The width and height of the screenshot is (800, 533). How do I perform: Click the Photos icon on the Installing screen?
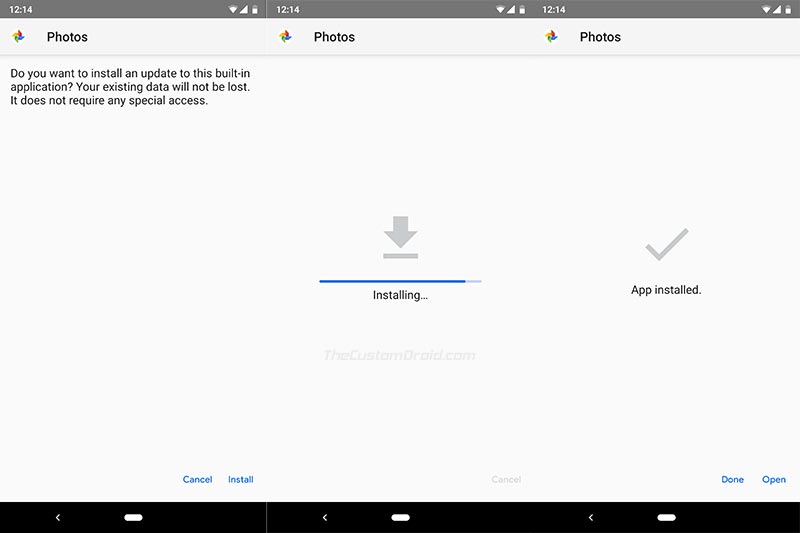286,37
